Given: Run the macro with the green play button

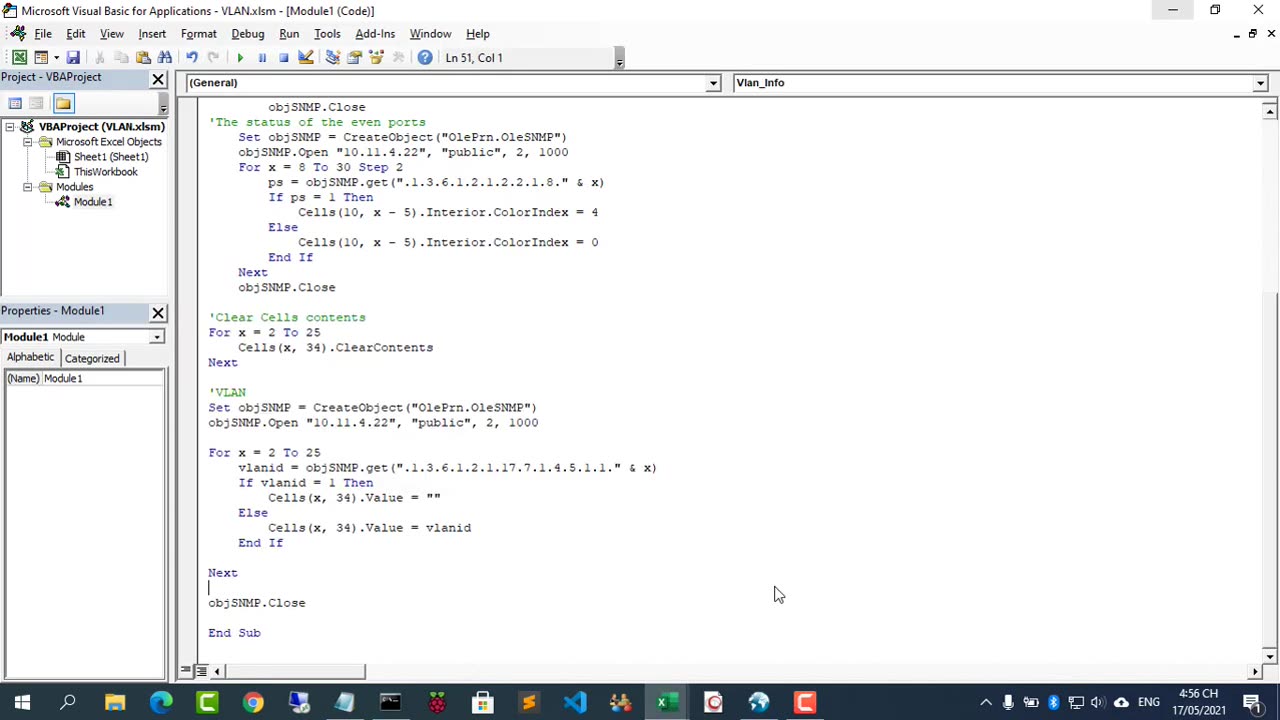Looking at the screenshot, I should [x=240, y=58].
